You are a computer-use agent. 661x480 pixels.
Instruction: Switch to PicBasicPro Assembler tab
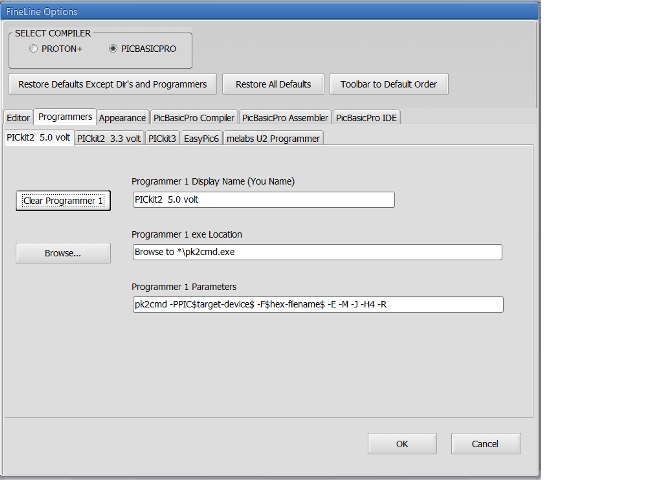[x=285, y=118]
